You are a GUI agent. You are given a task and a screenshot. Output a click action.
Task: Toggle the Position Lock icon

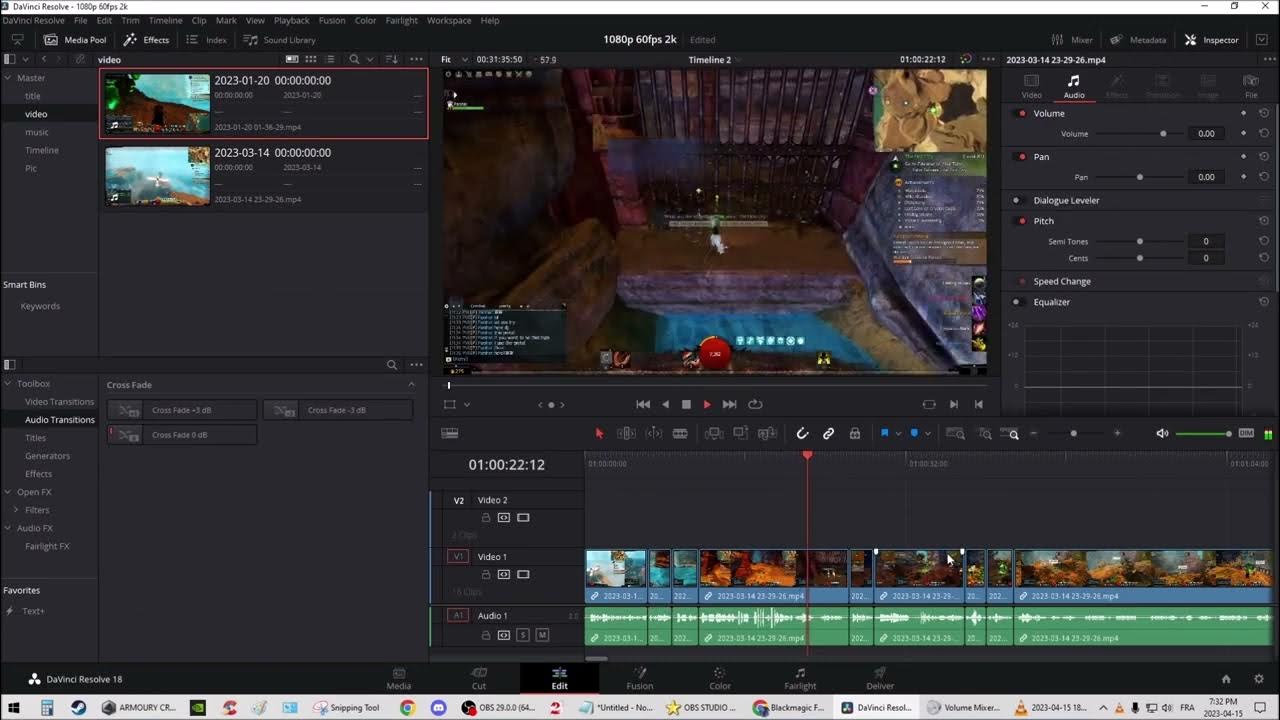point(854,433)
